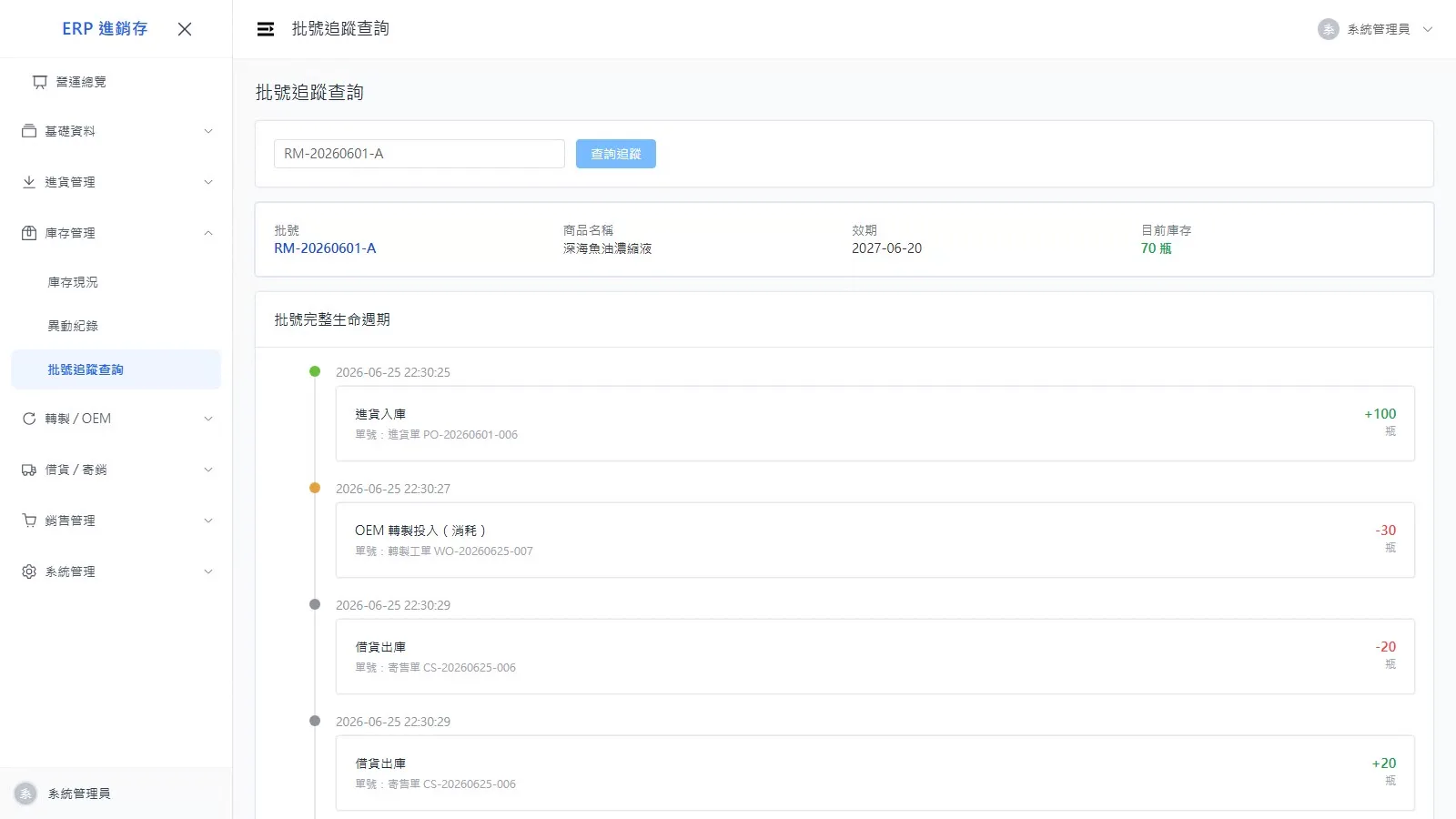The width and height of the screenshot is (1456, 819).
Task: Click the 基礎資料 briefcase icon
Action: (x=29, y=131)
